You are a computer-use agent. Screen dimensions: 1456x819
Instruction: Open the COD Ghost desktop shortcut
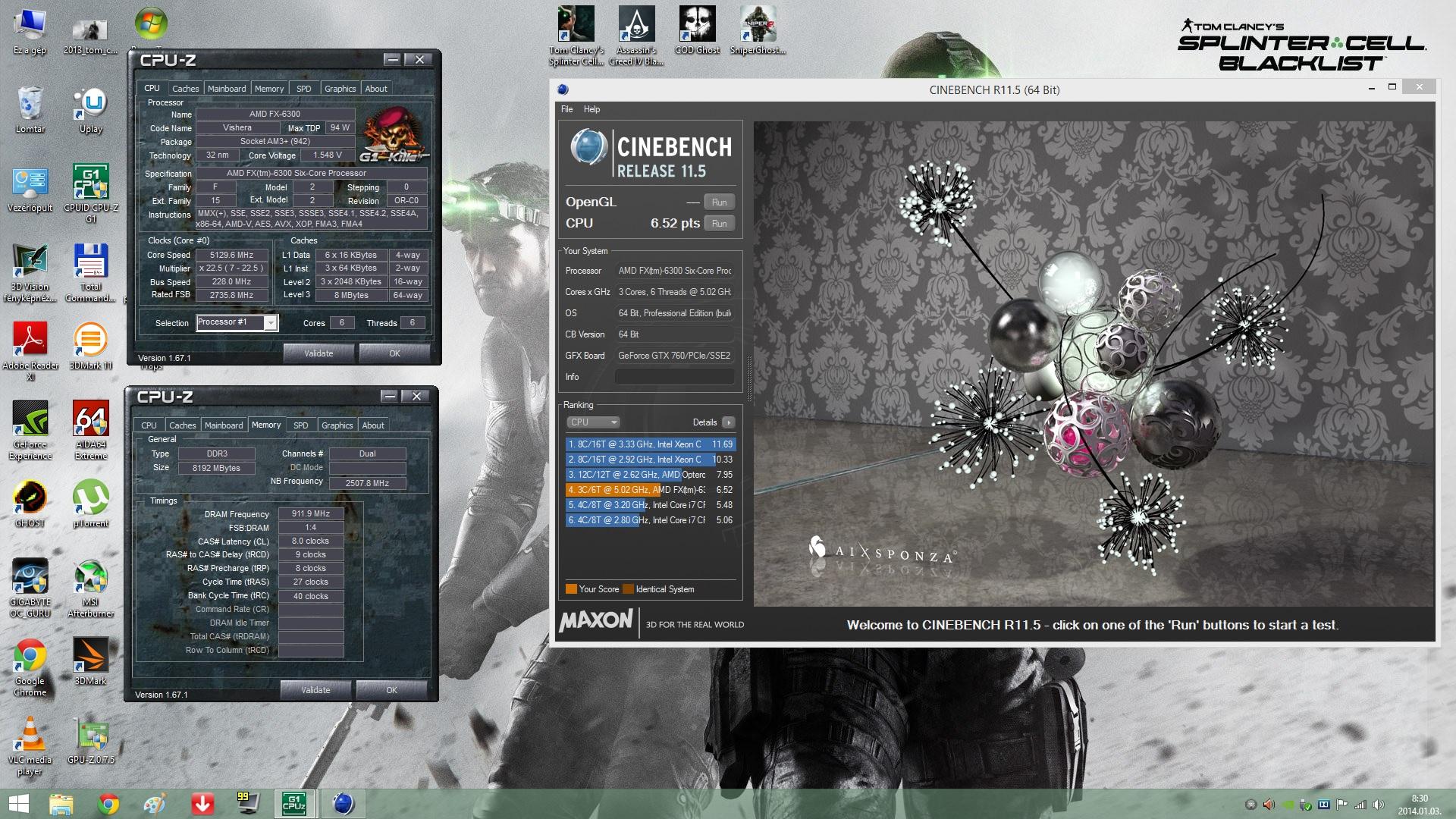[x=697, y=31]
